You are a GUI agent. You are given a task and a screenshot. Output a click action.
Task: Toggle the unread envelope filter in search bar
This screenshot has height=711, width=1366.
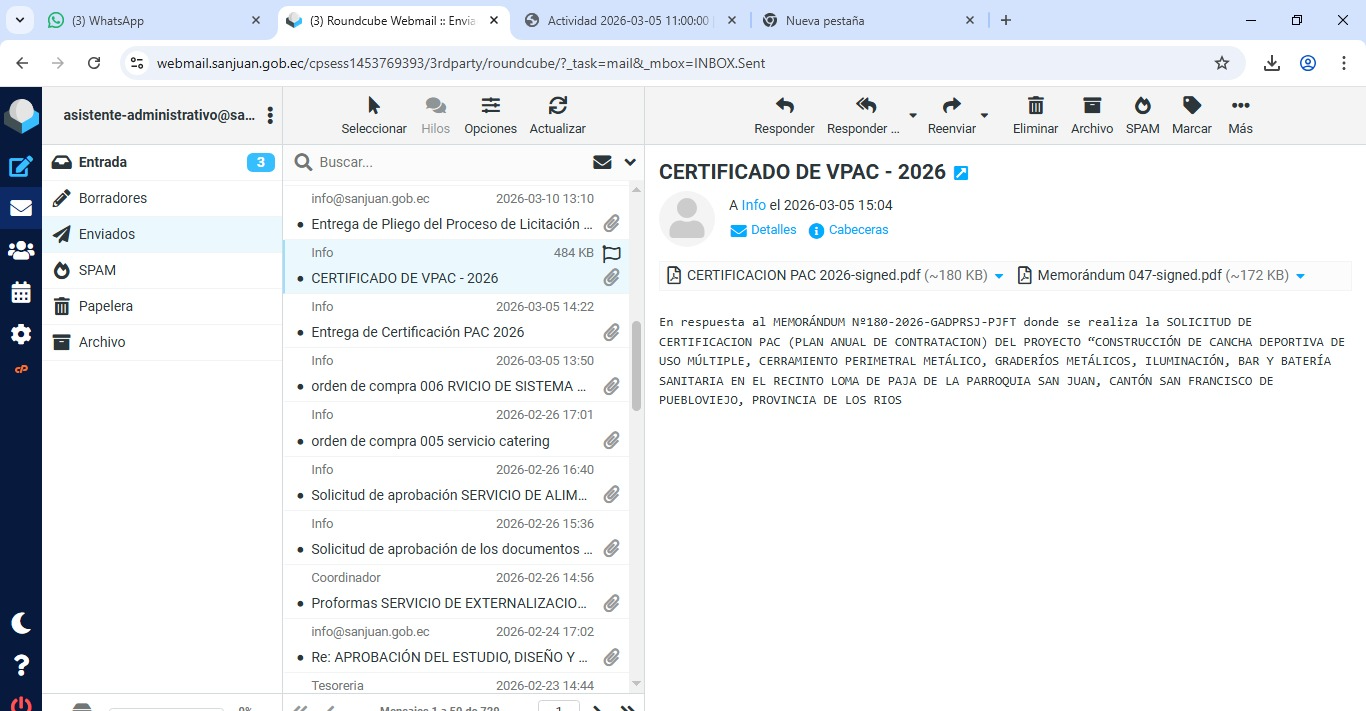[602, 162]
